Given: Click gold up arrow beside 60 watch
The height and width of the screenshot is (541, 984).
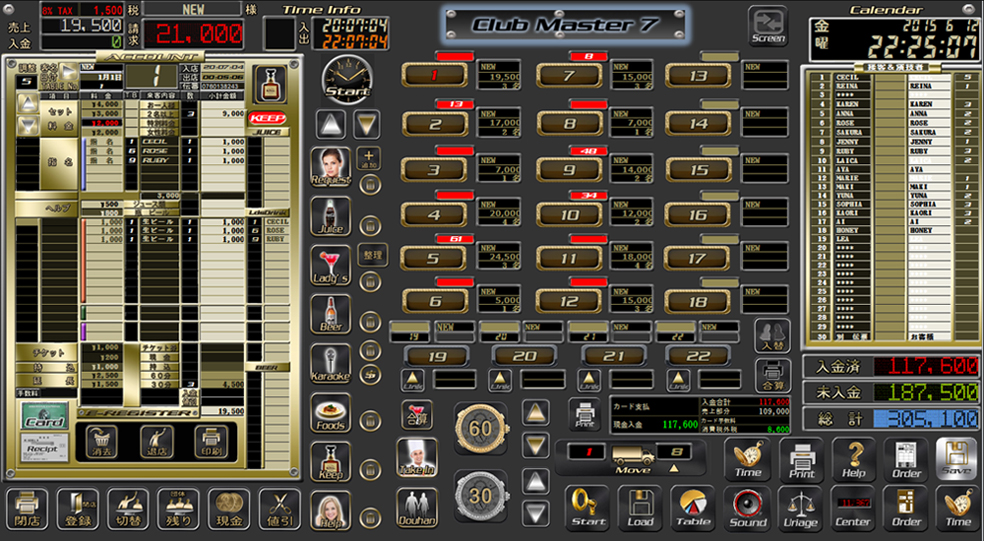Looking at the screenshot, I should click(535, 413).
